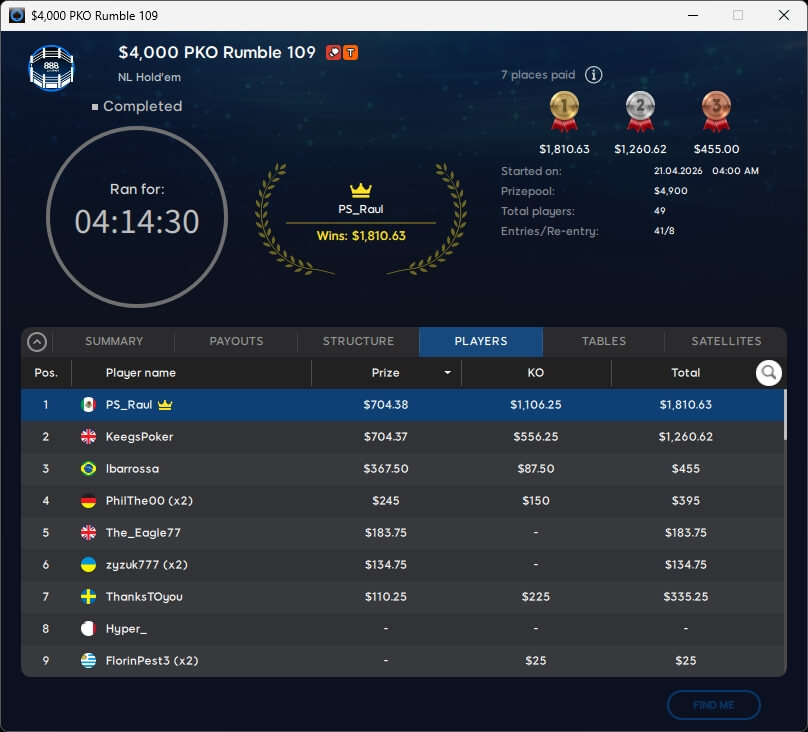
Task: Click the red PKO badge icon beside title
Action: (x=333, y=53)
